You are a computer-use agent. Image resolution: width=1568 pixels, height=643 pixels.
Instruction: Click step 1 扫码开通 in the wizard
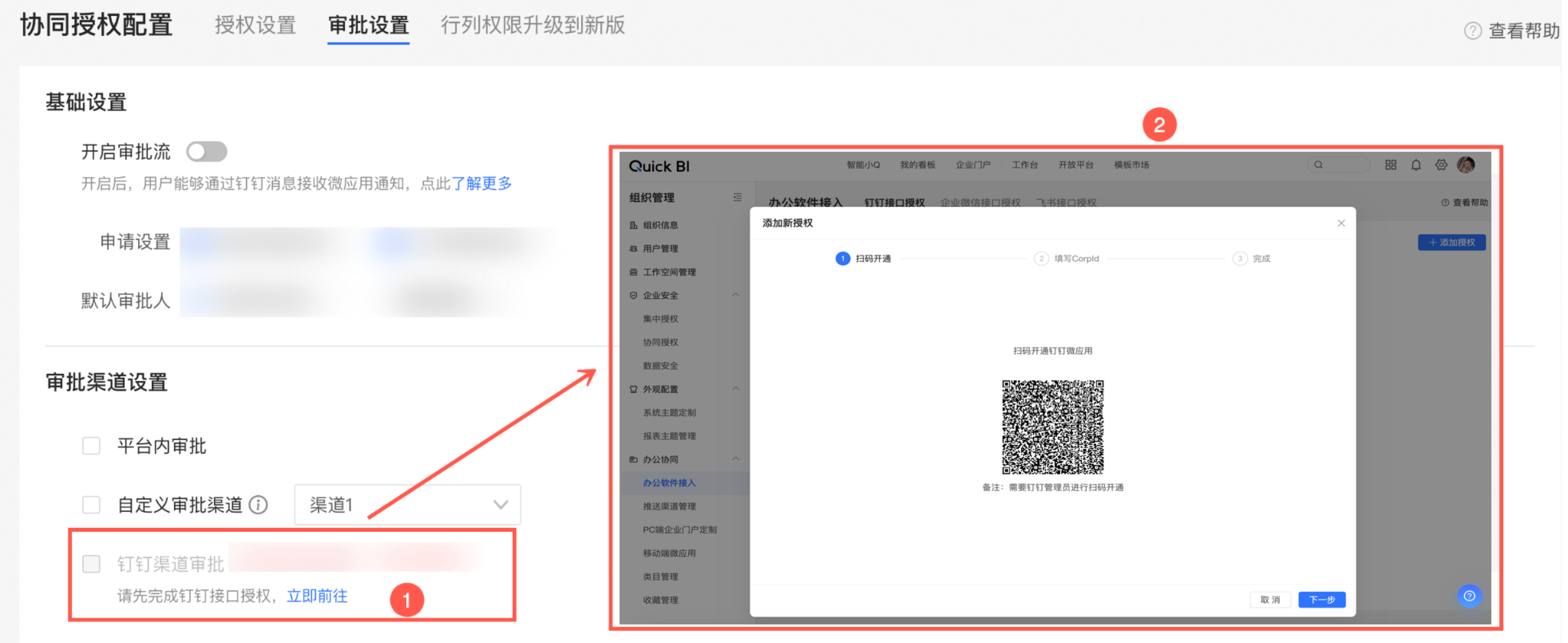coord(863,258)
